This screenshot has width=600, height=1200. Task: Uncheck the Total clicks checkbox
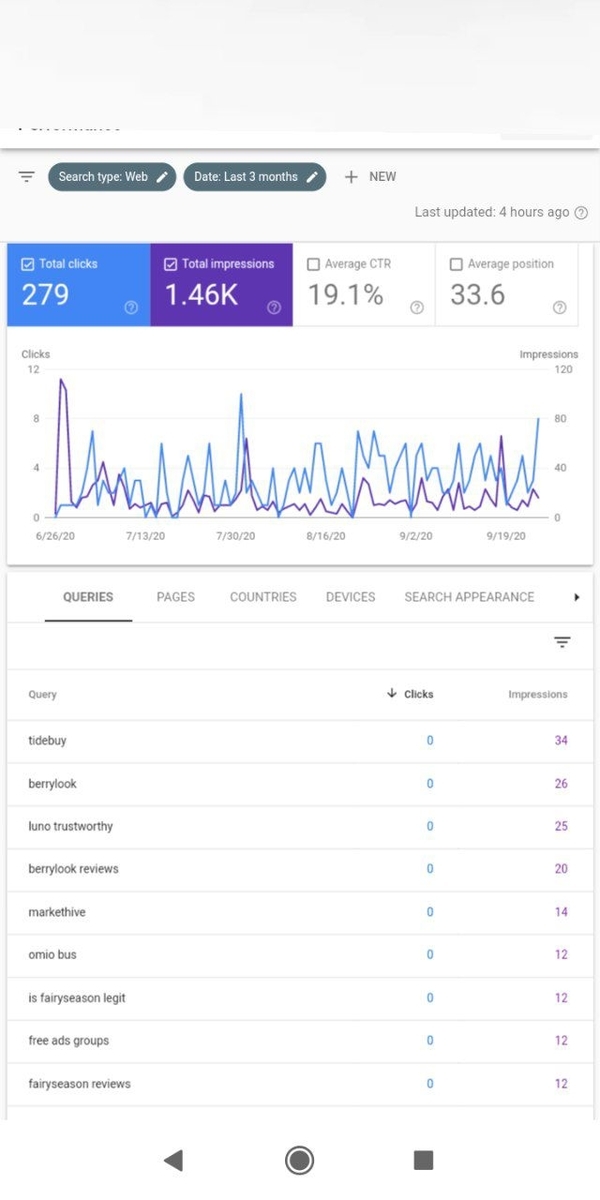click(28, 264)
